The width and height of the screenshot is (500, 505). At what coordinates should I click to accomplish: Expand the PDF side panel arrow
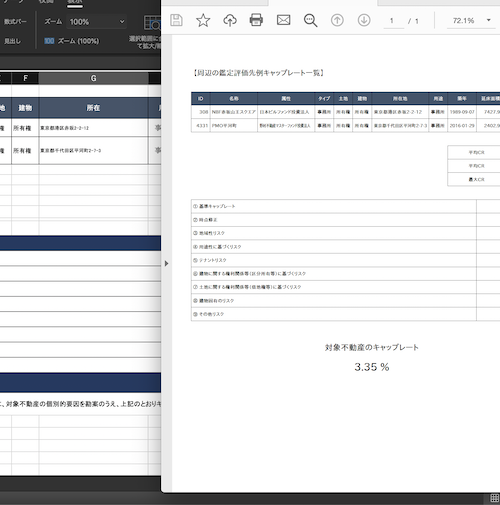(x=166, y=263)
